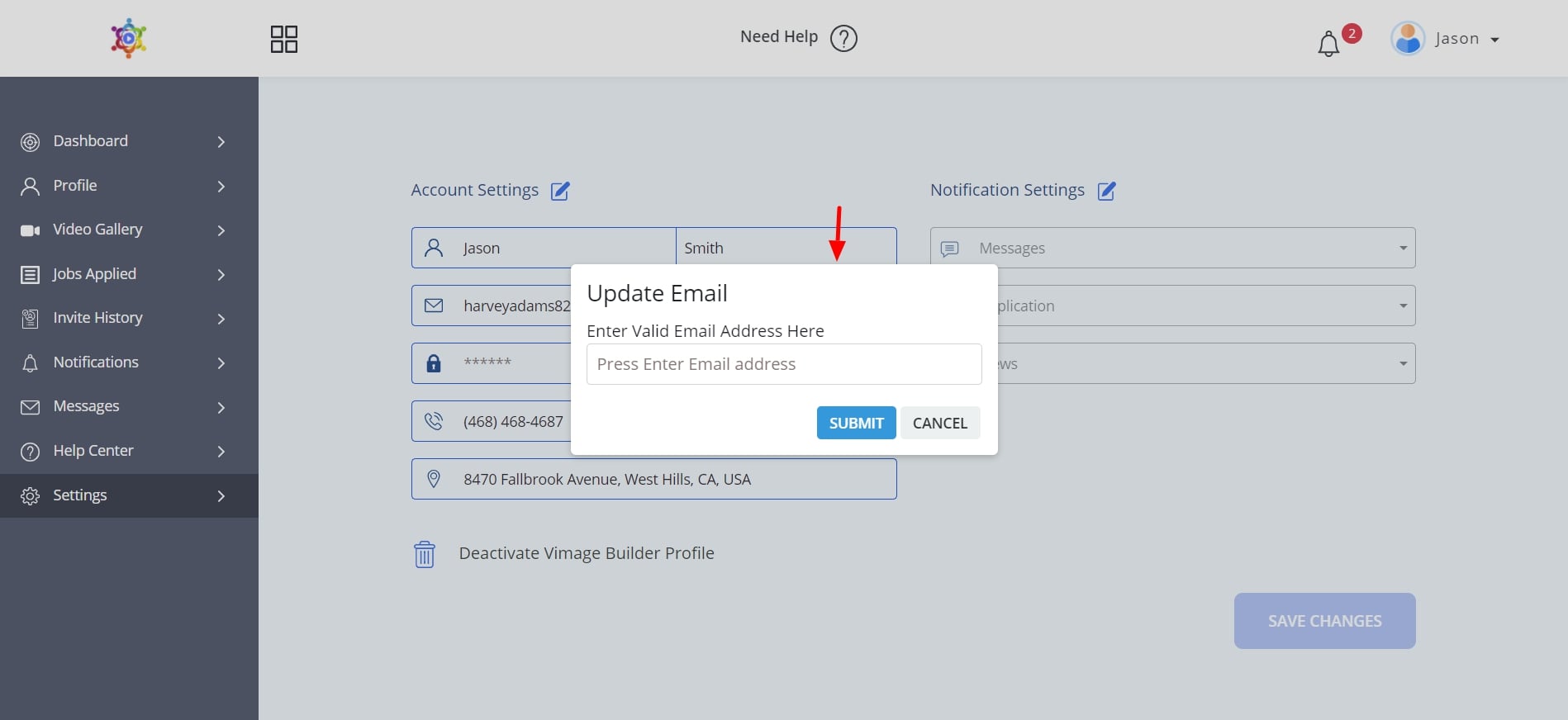Expand the News notification dropdown
Viewport: 1568px width, 720px height.
[1402, 364]
